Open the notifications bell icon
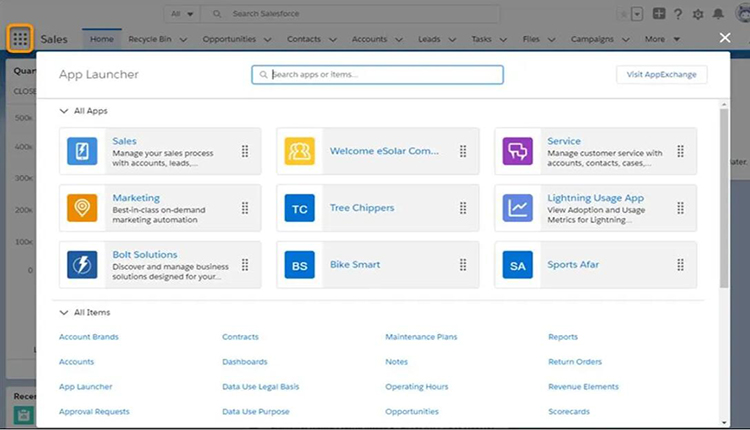 718,14
